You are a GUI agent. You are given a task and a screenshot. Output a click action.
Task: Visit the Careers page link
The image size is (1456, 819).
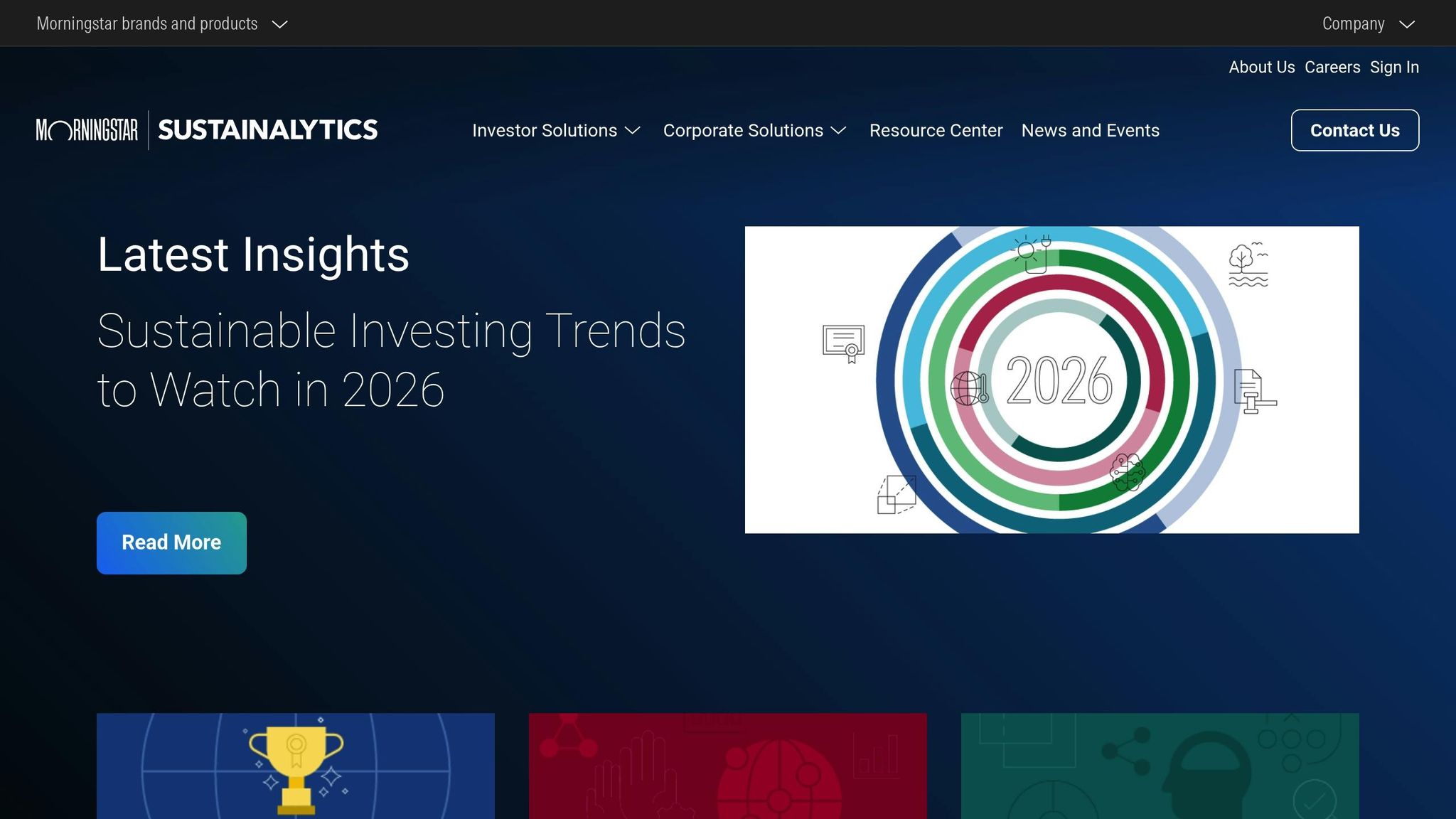pos(1332,67)
